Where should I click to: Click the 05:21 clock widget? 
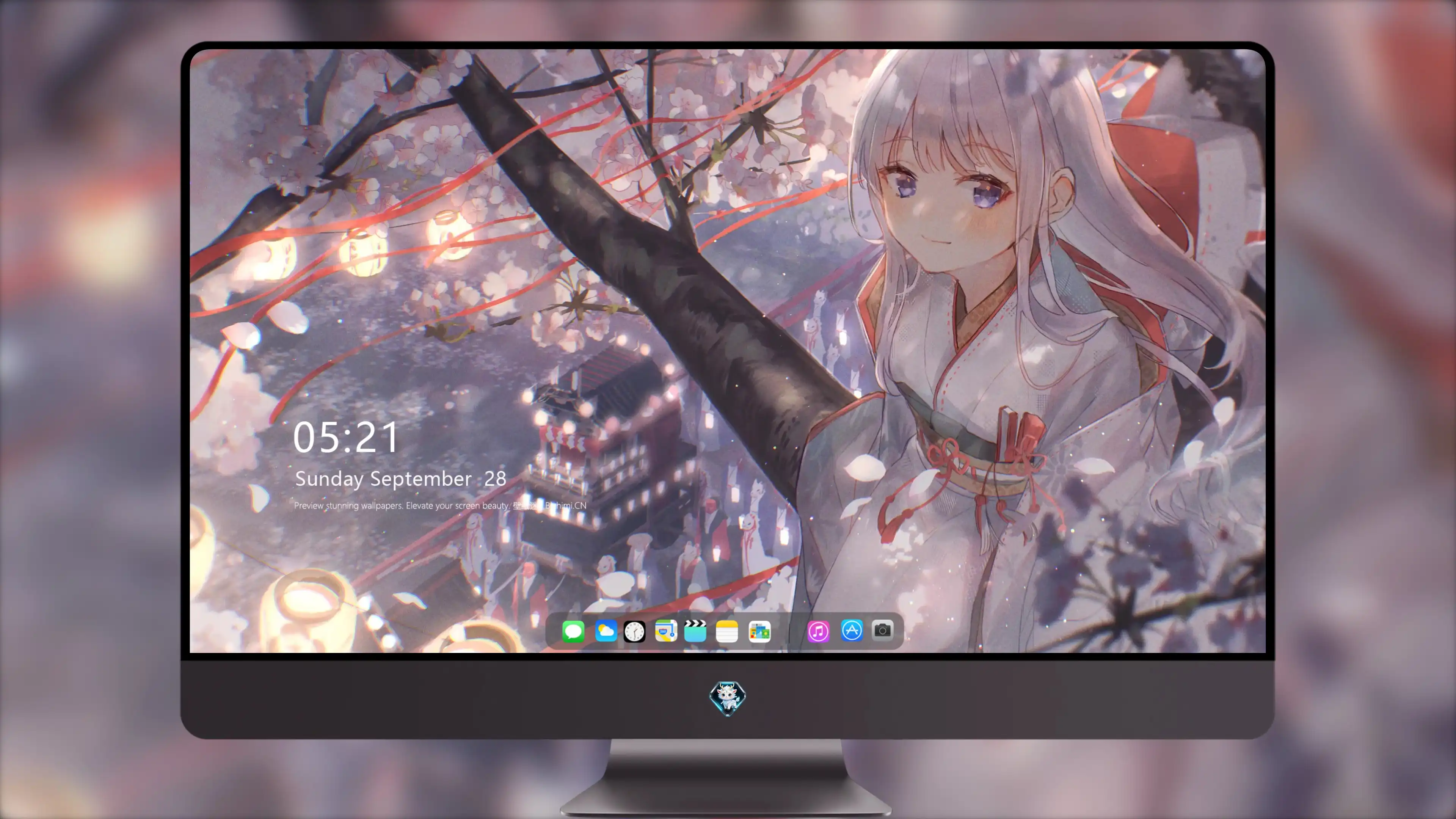[x=345, y=438]
